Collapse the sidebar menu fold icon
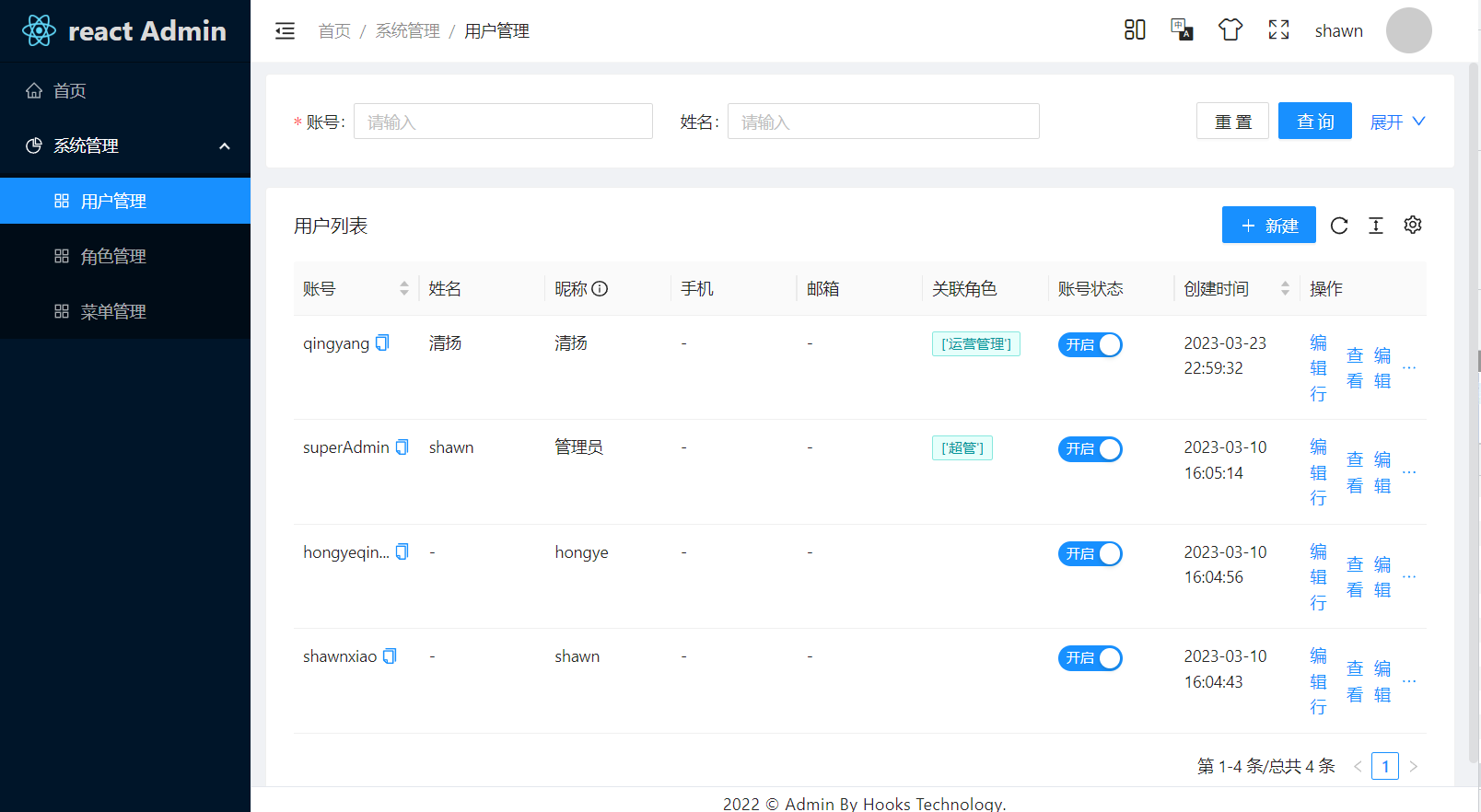 click(x=286, y=31)
